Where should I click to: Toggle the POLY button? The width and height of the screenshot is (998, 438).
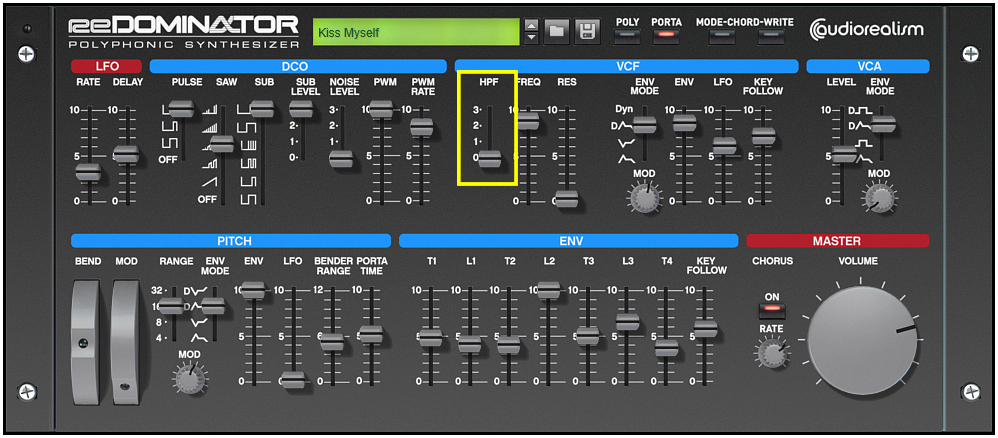pos(628,37)
